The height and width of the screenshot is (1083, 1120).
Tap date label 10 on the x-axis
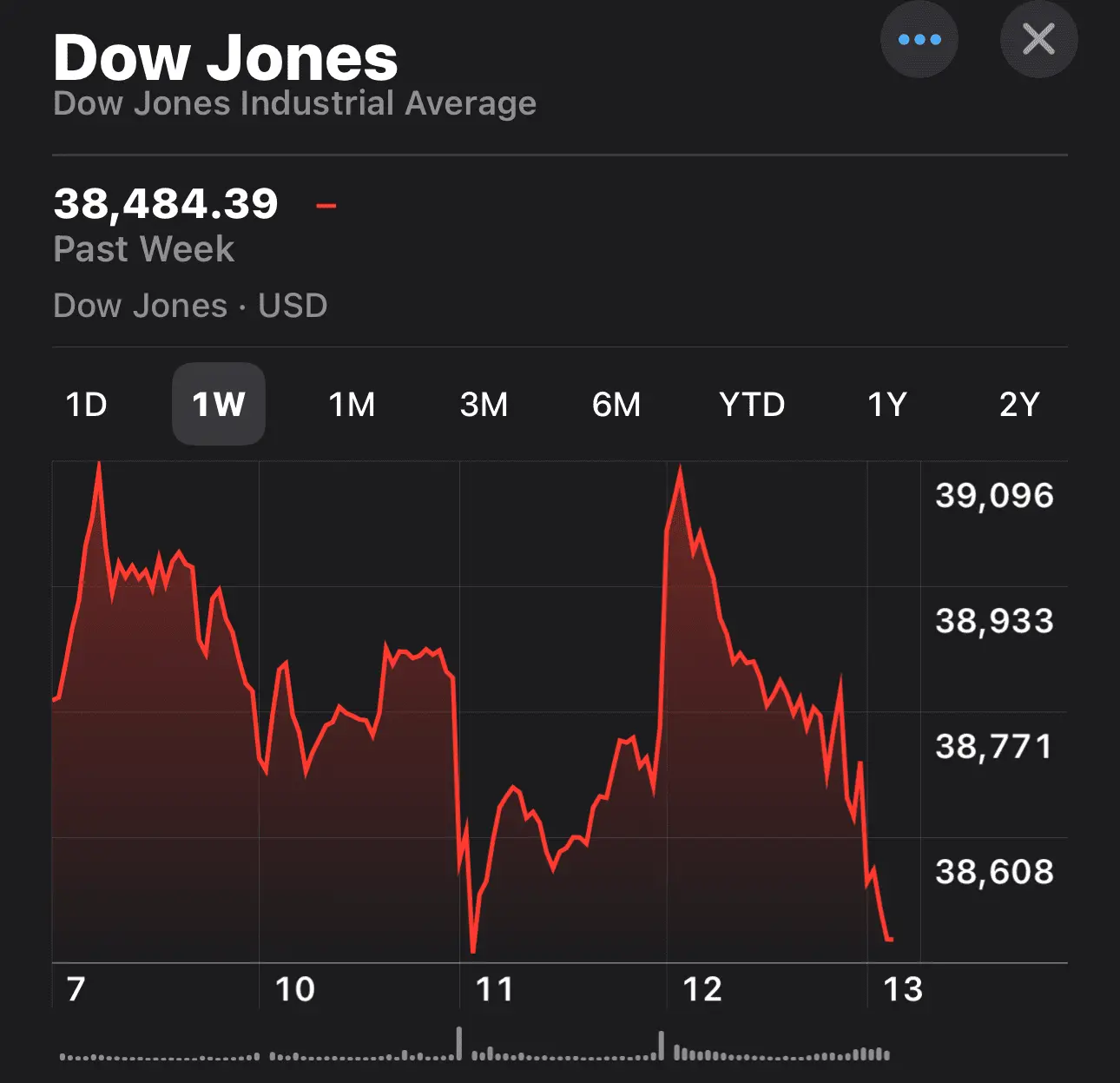[x=294, y=989]
